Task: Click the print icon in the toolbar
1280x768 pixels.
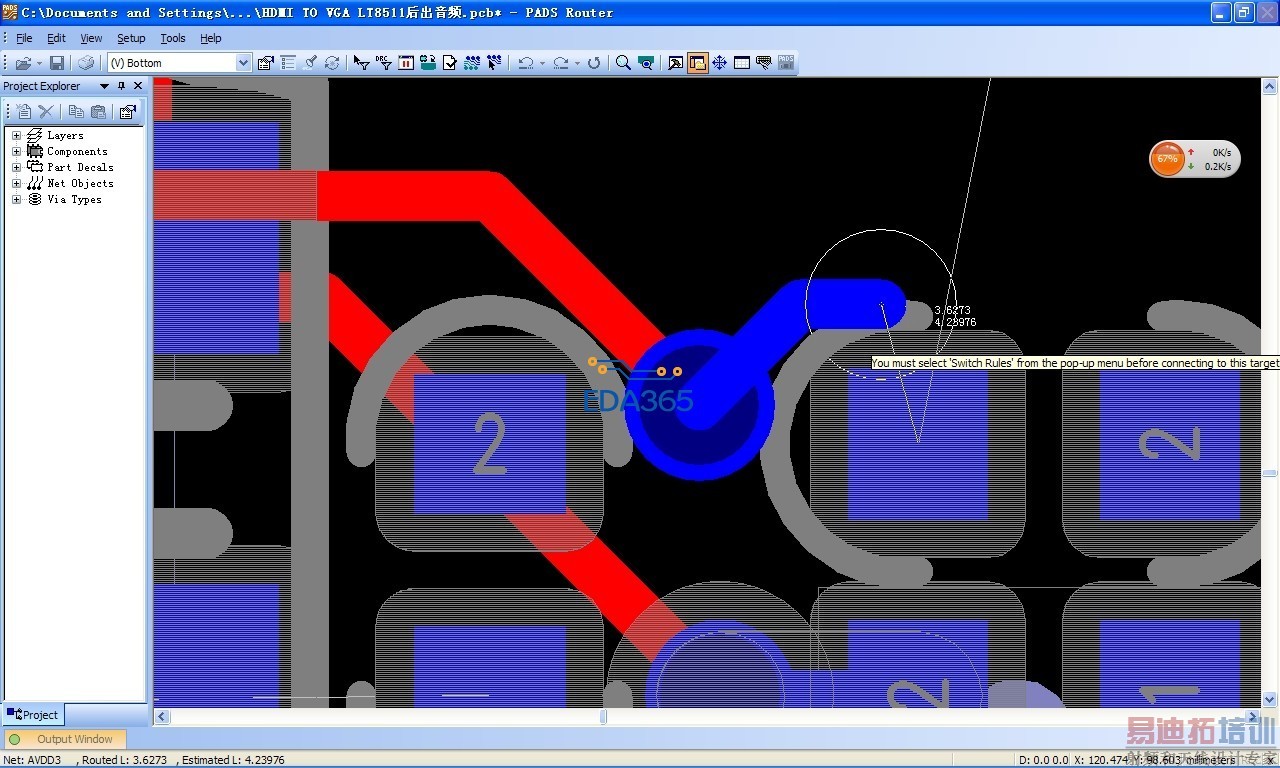Action: [x=86, y=63]
